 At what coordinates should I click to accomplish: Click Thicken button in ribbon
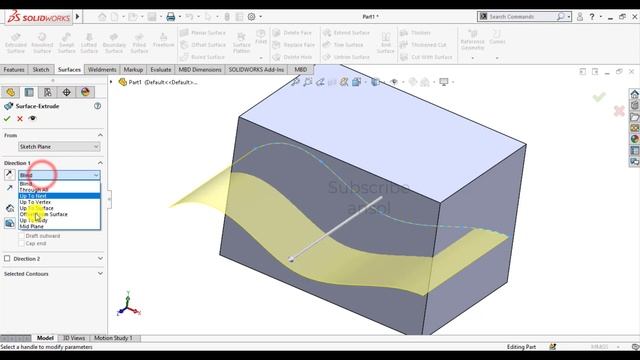[416, 33]
